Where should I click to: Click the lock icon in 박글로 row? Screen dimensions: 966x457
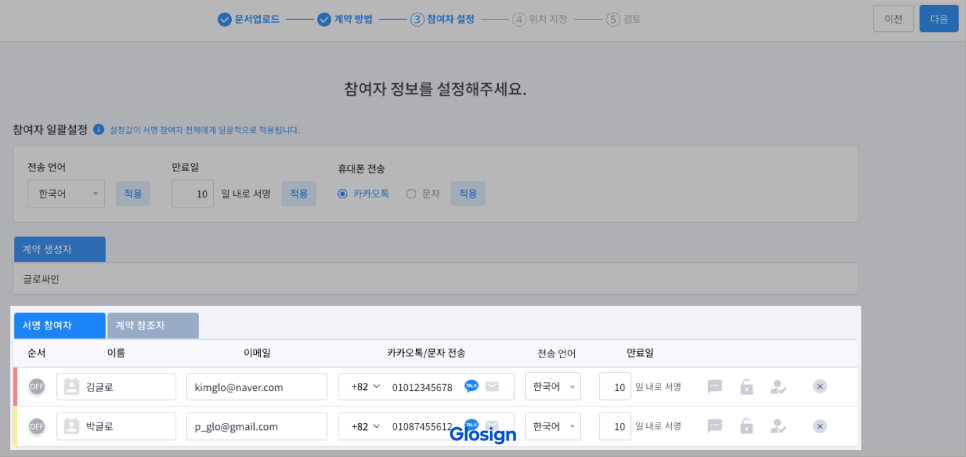[746, 426]
